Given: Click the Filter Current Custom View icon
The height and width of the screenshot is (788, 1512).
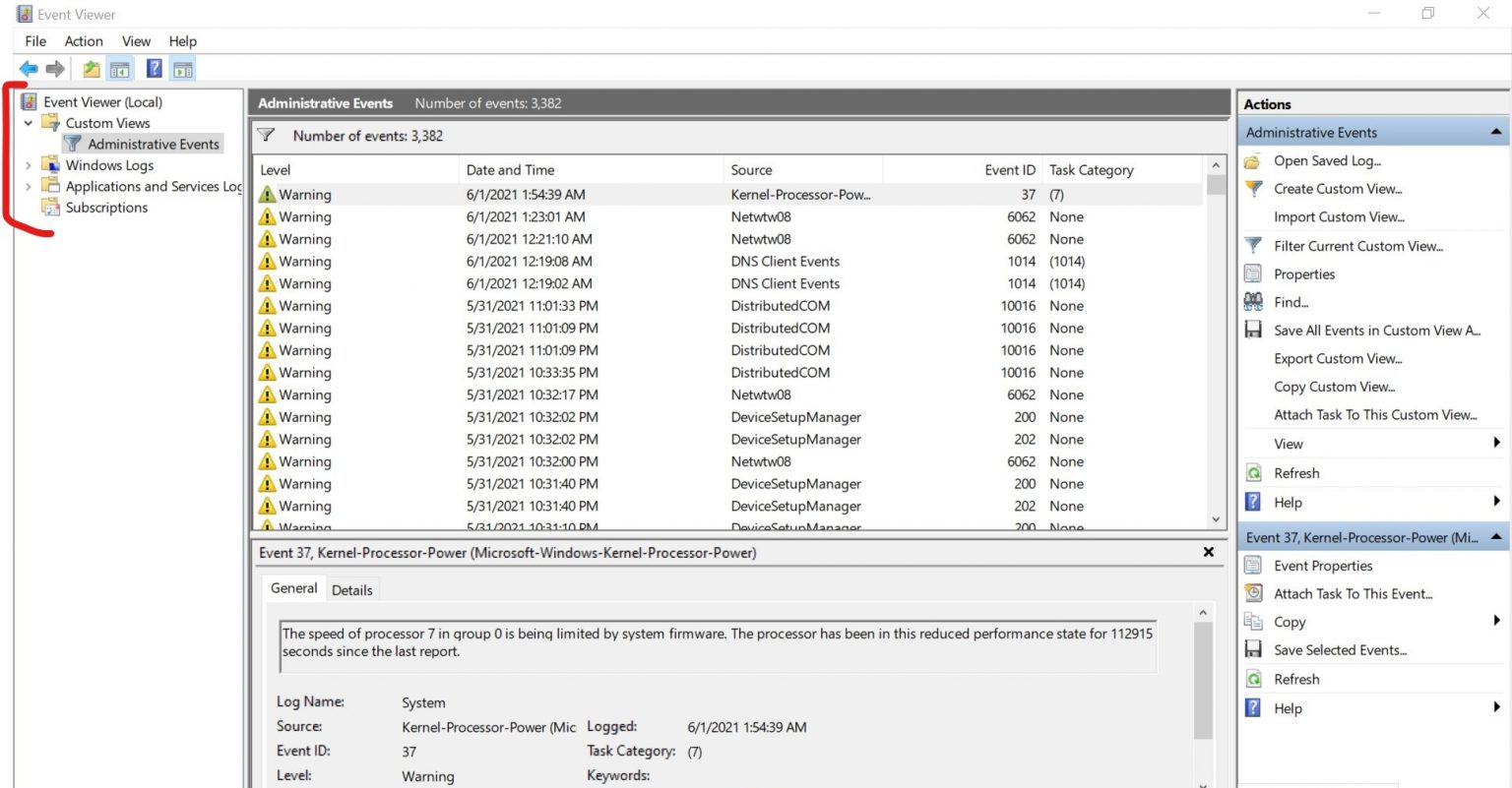Looking at the screenshot, I should 1254,246.
